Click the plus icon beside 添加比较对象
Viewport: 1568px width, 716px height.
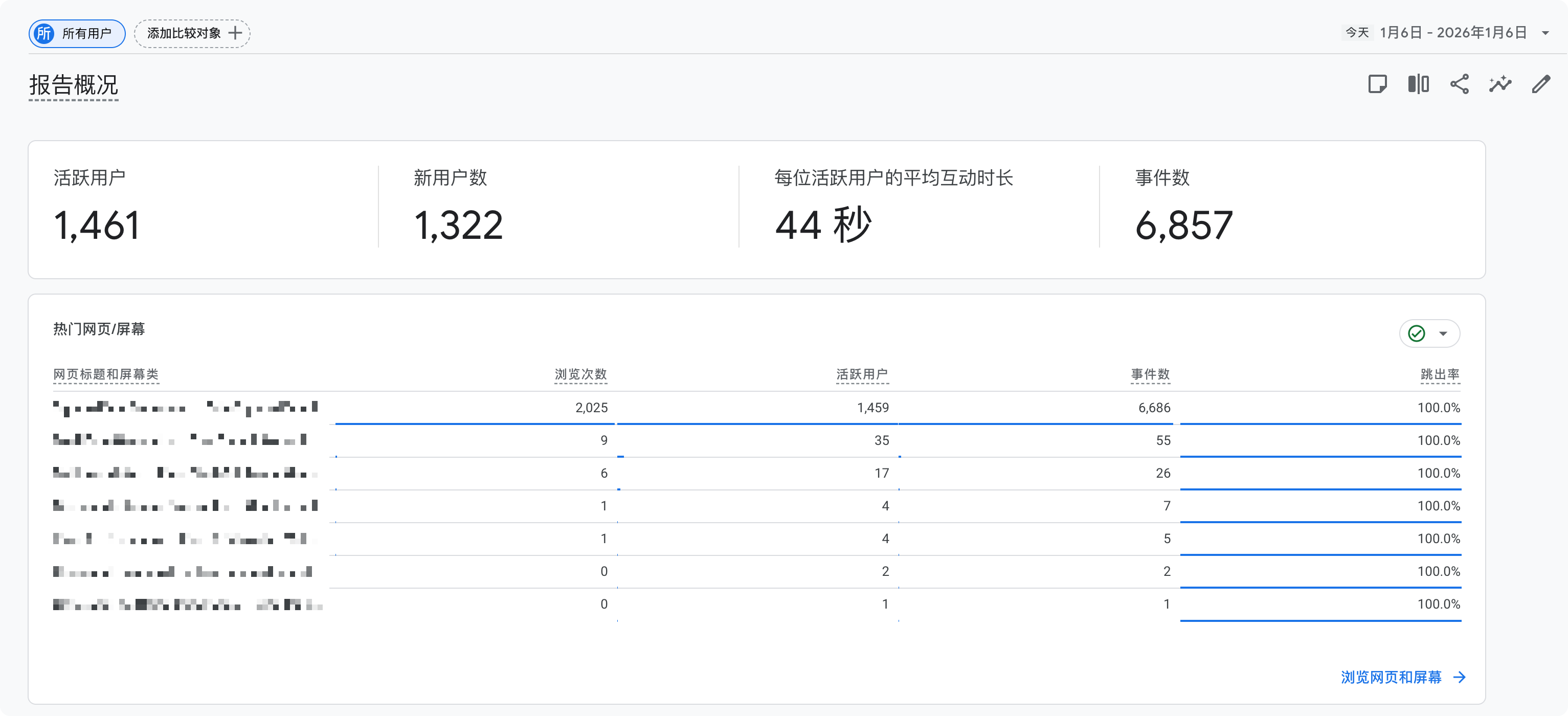pos(235,33)
